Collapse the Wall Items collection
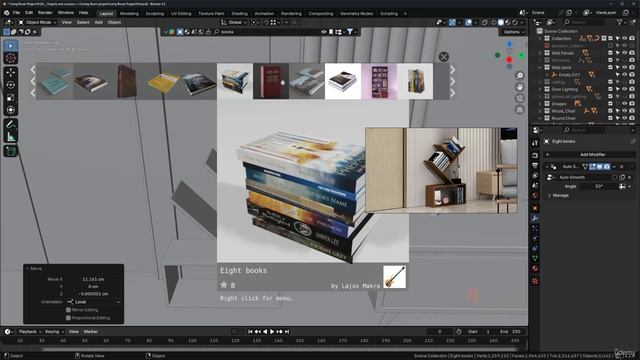Screen dimensions: 640x360 click(x=540, y=67)
